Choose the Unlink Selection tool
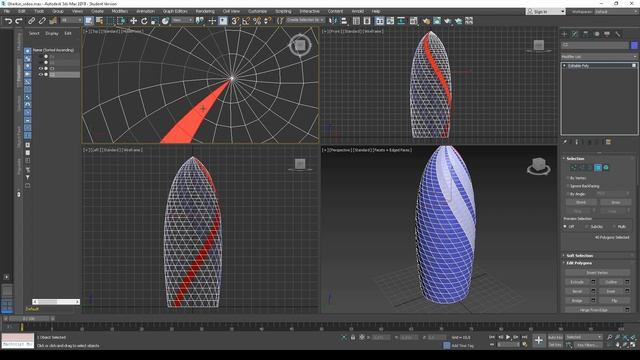The width and height of the screenshot is (640, 360). (x=42, y=21)
